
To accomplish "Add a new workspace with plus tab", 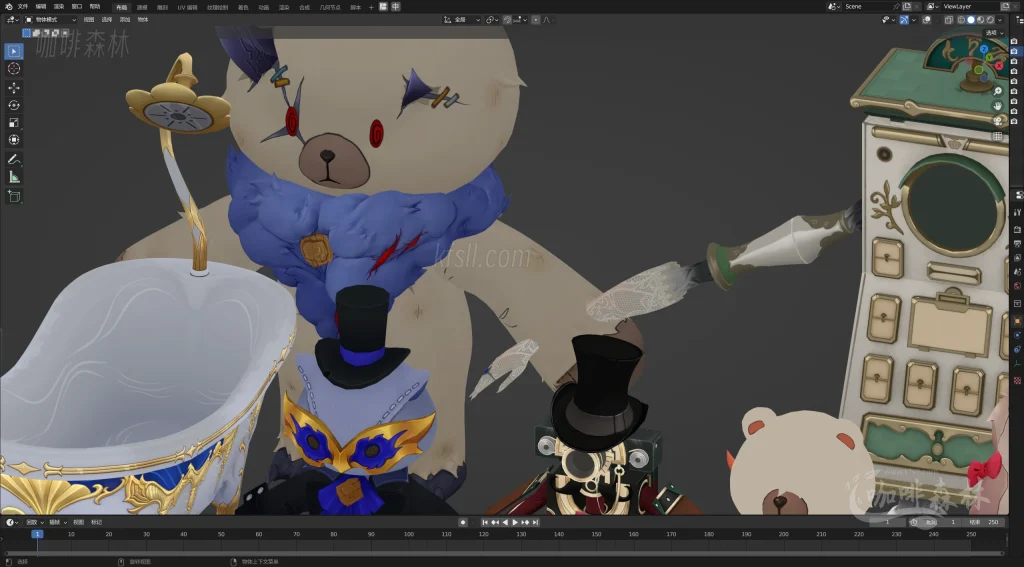I will [x=371, y=7].
